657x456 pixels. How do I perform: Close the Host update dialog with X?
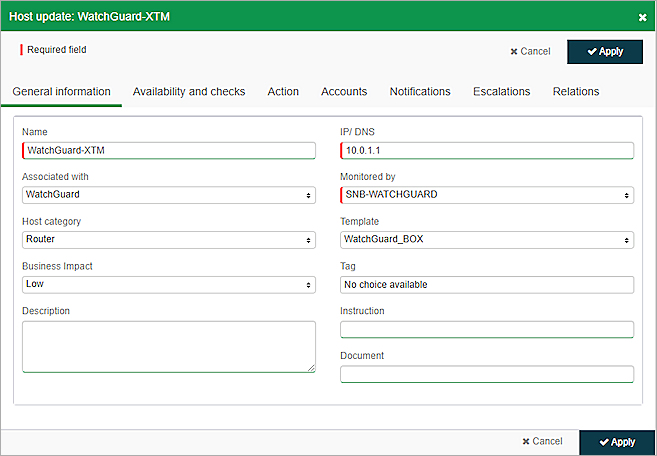click(642, 17)
